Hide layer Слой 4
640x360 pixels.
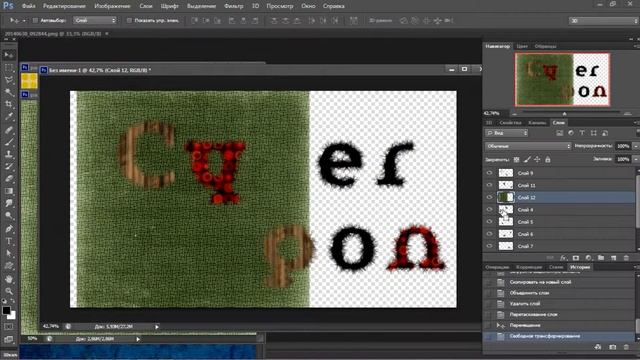tap(489, 209)
